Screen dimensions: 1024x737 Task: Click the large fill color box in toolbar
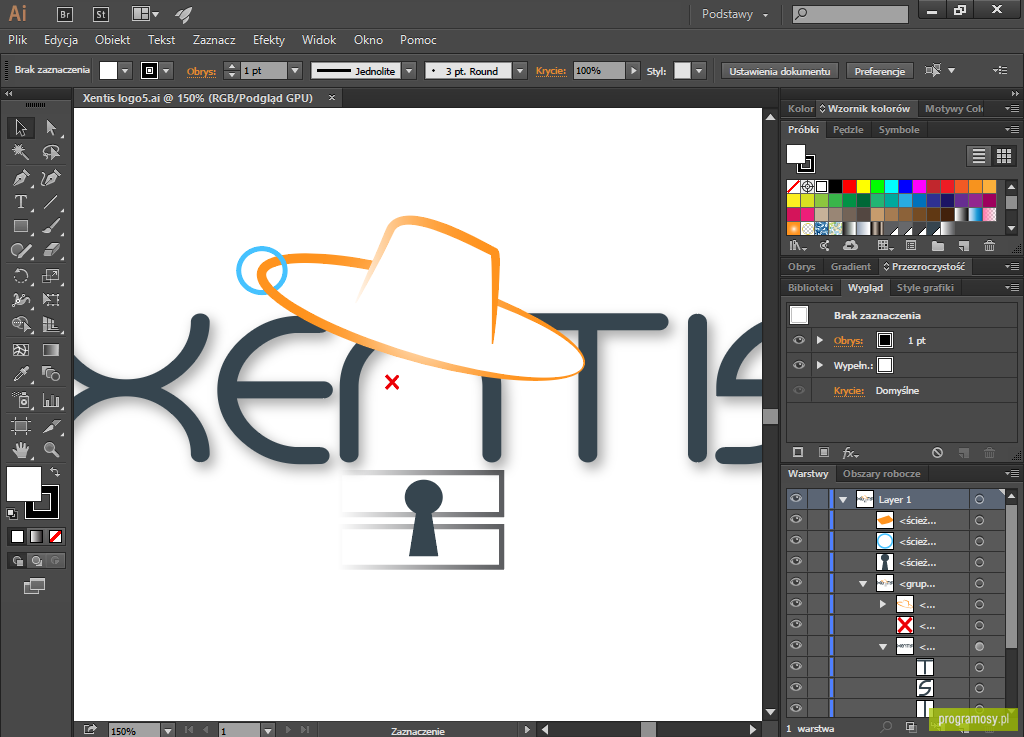(24, 484)
